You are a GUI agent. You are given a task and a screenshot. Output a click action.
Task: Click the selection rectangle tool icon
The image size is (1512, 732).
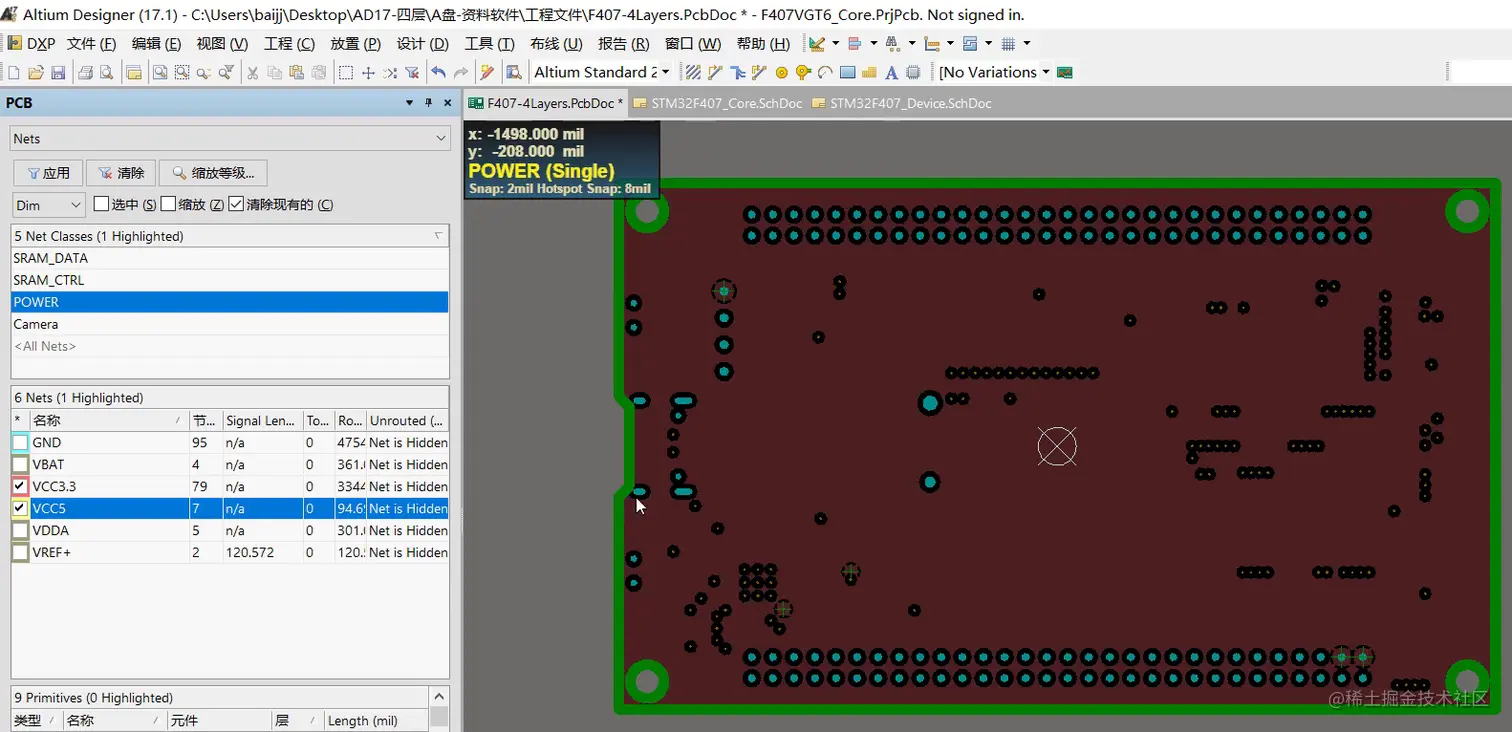(x=346, y=72)
